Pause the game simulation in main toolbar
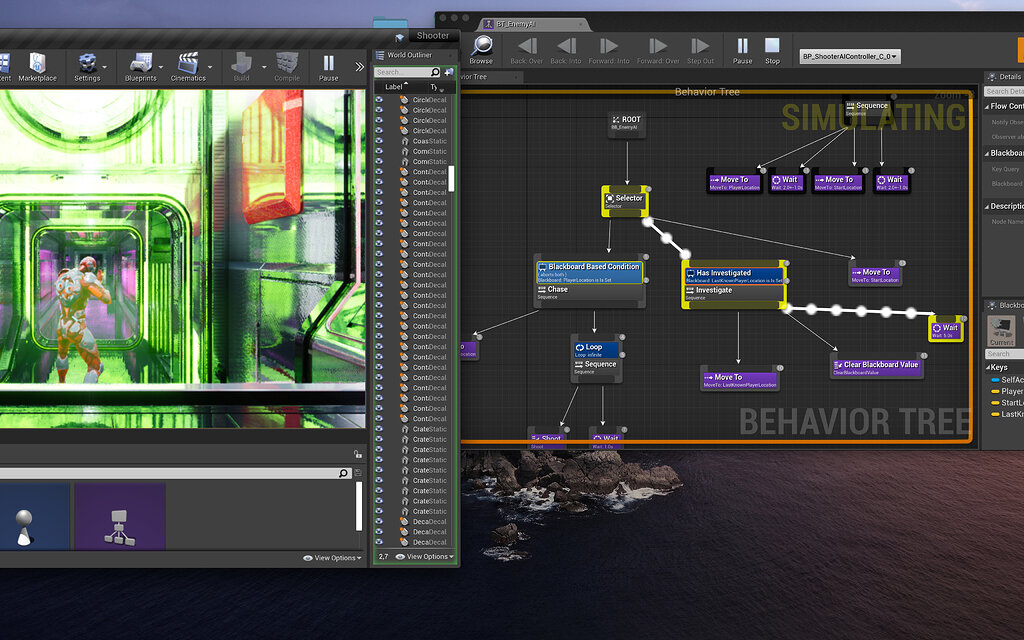The height and width of the screenshot is (640, 1024). [328, 65]
